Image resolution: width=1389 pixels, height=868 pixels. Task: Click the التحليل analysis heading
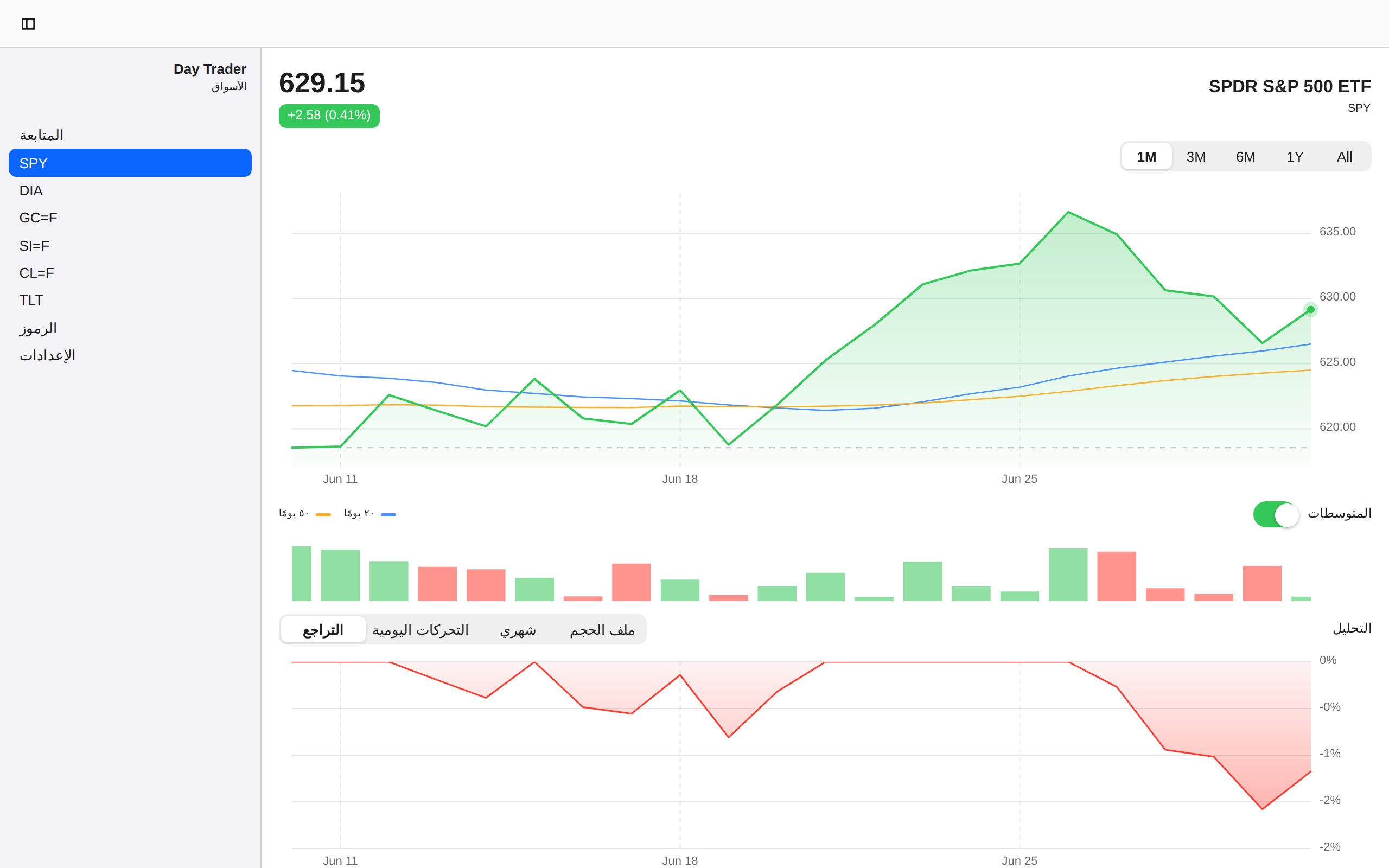coord(1352,628)
